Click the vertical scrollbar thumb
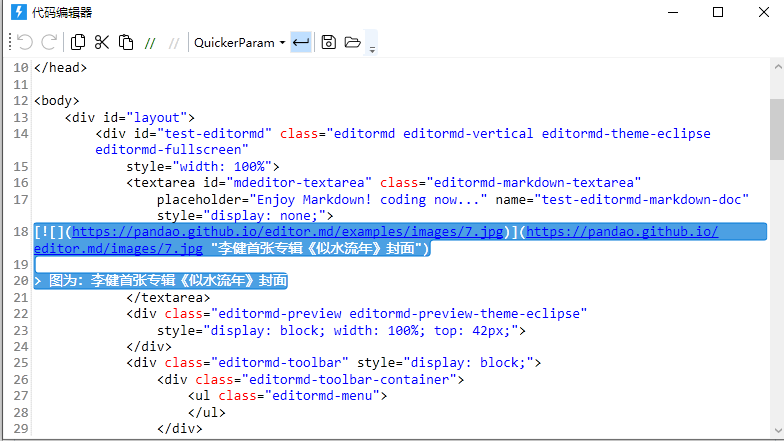The image size is (784, 441). (x=777, y=130)
